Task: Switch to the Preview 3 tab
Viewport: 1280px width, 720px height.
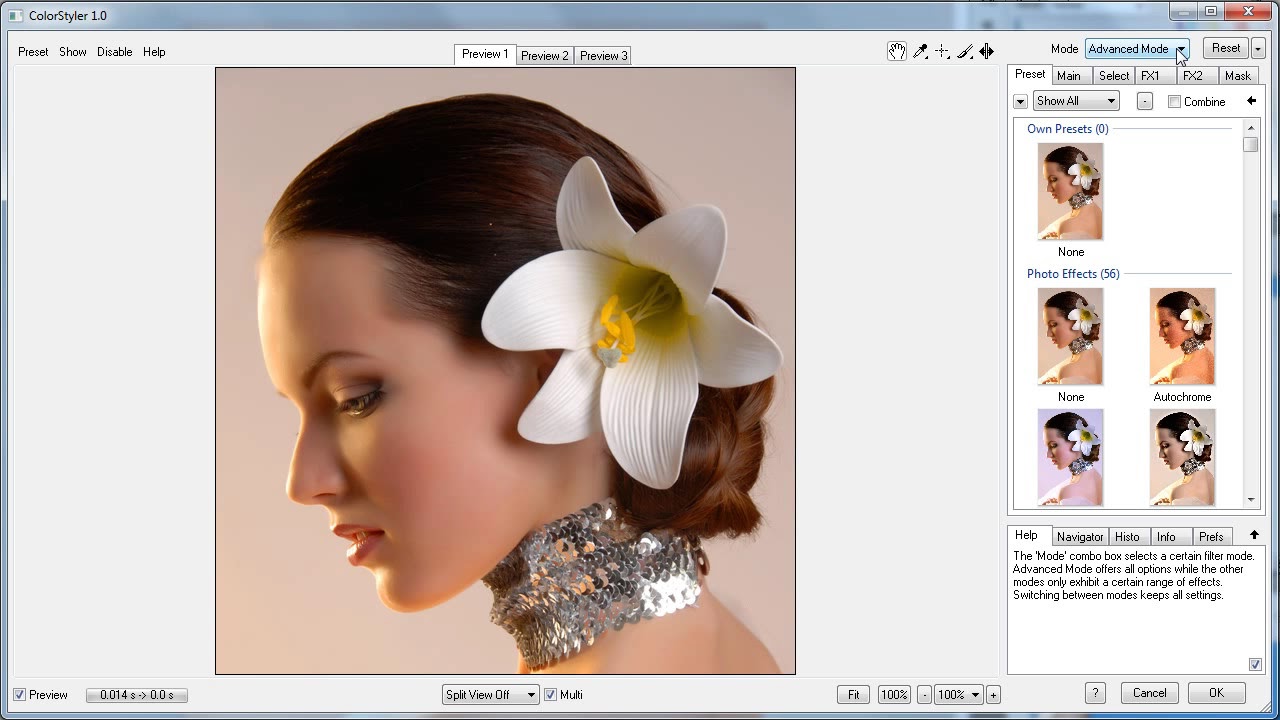Action: [604, 56]
